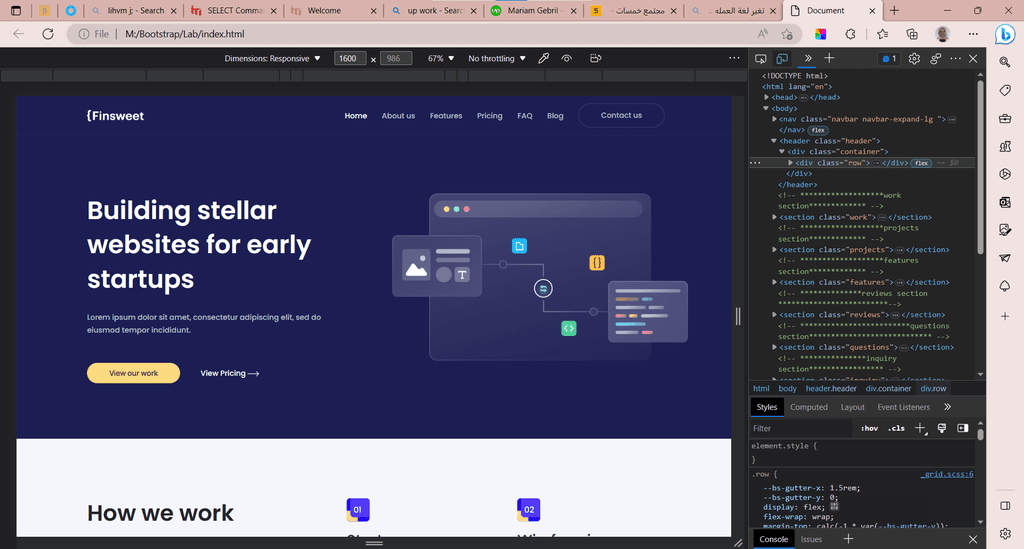Screen dimensions: 1024x549
Task: Switch to the Layout tab
Action: click(x=852, y=407)
